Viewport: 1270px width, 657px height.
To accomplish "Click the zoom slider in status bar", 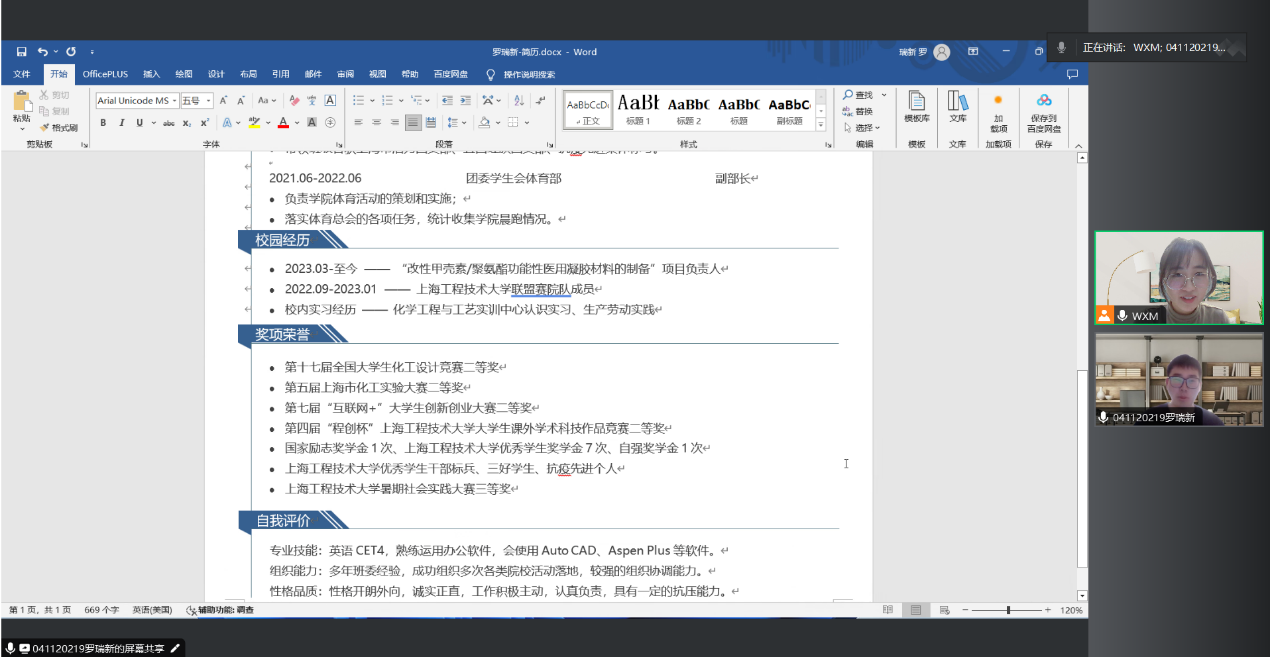I will 1008,610.
